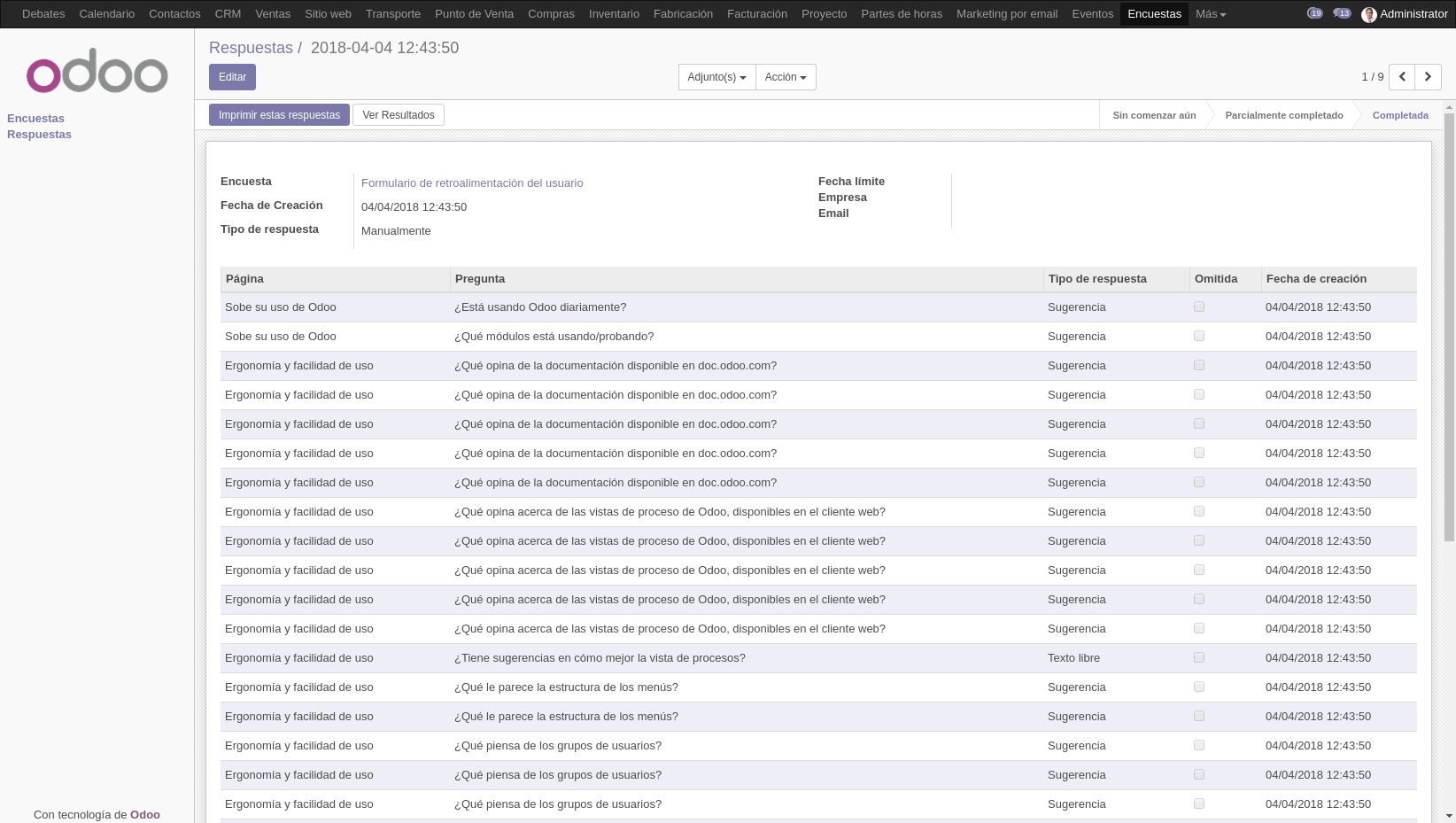Go to the next record arrow
The image size is (1456, 823).
click(x=1428, y=77)
